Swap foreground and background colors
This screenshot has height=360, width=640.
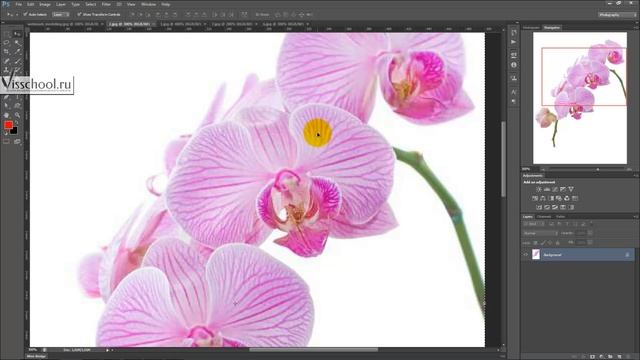[x=17, y=122]
